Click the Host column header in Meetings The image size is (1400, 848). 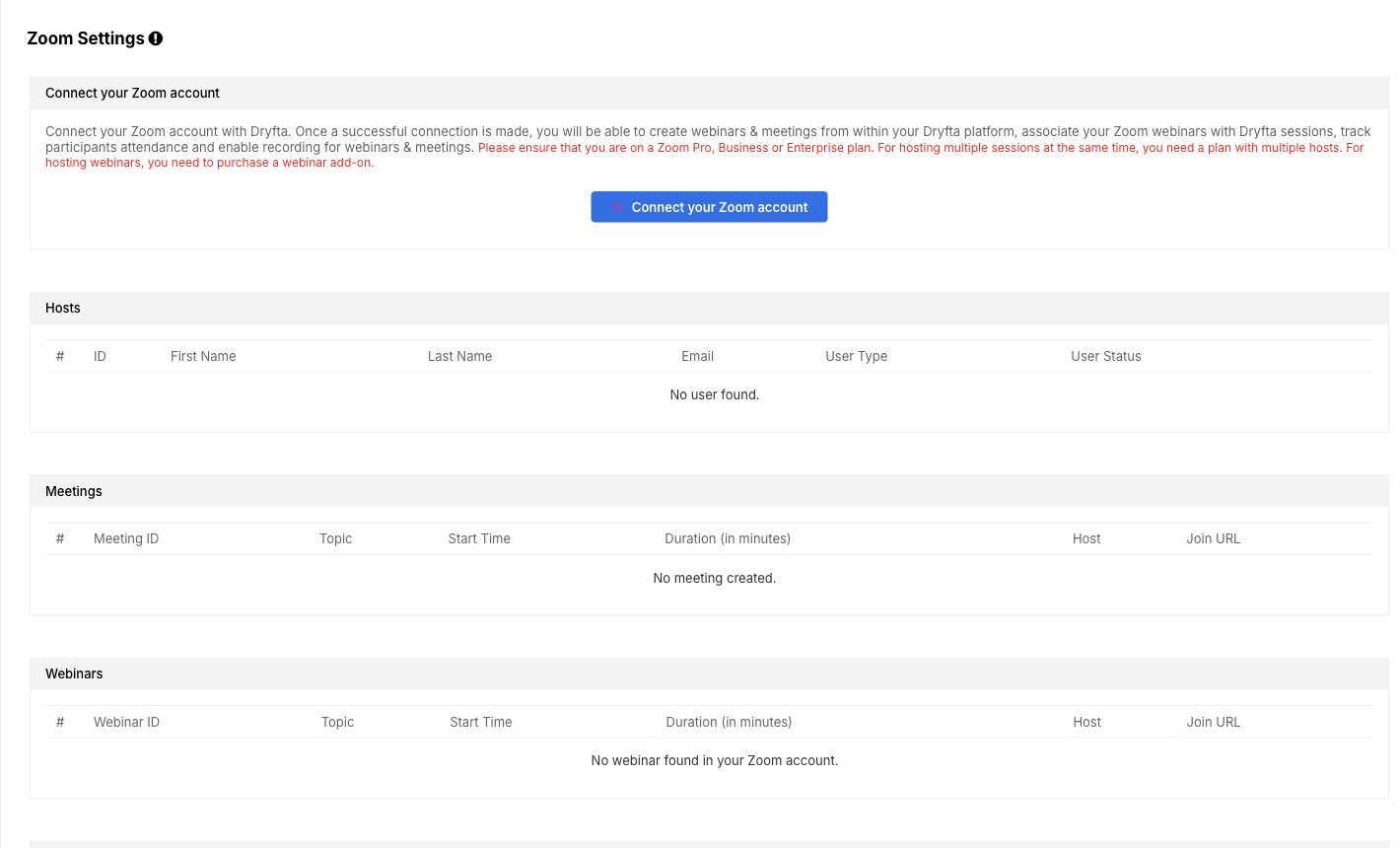1086,538
